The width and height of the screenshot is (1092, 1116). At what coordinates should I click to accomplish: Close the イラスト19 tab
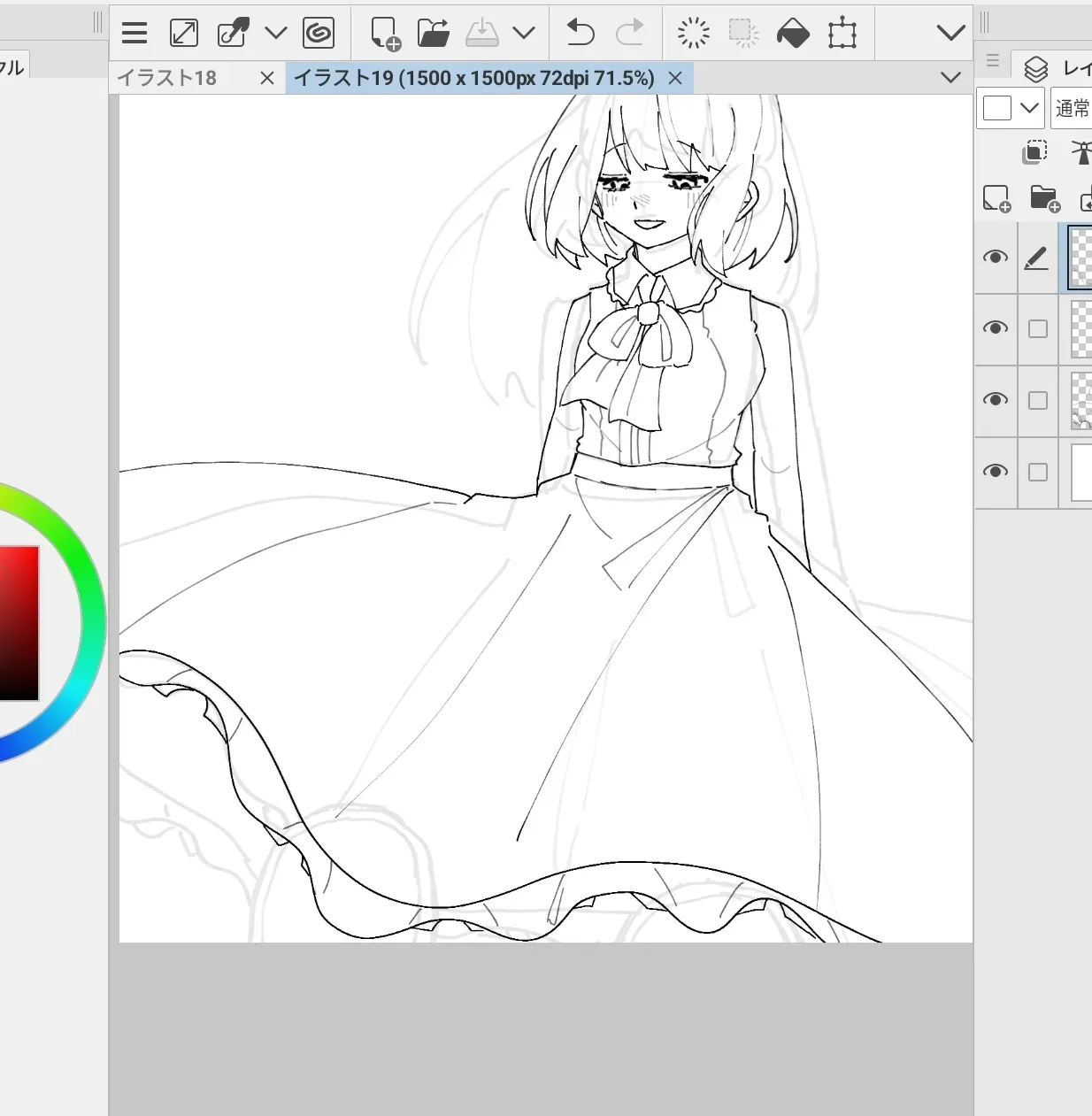675,78
